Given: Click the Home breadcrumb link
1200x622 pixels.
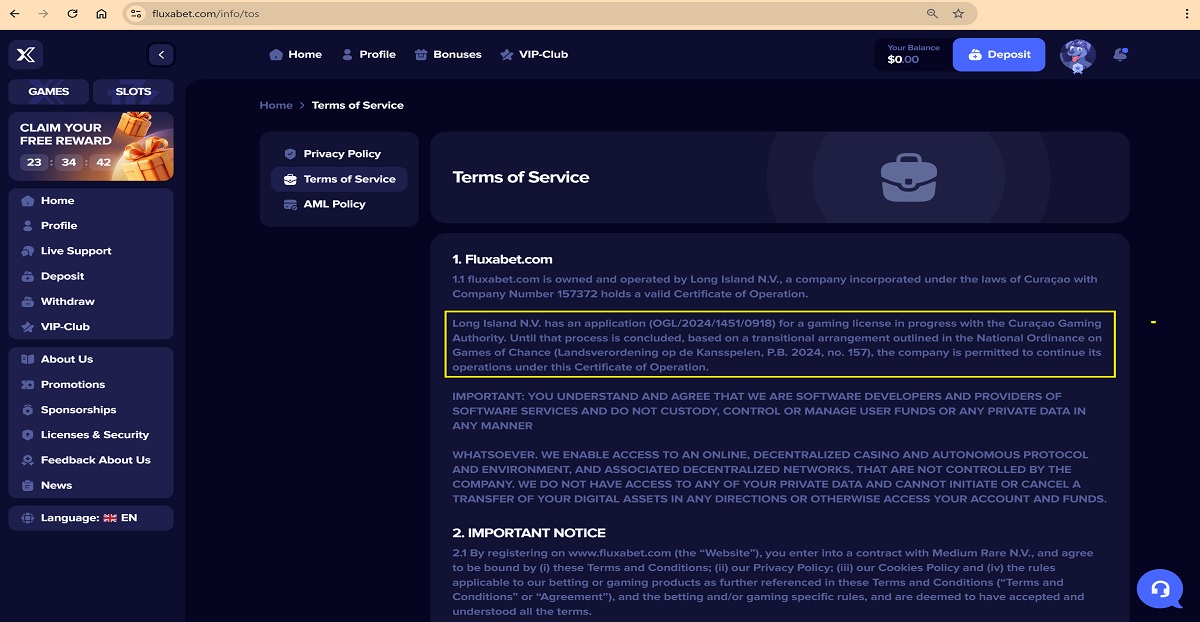Looking at the screenshot, I should pyautogui.click(x=276, y=105).
